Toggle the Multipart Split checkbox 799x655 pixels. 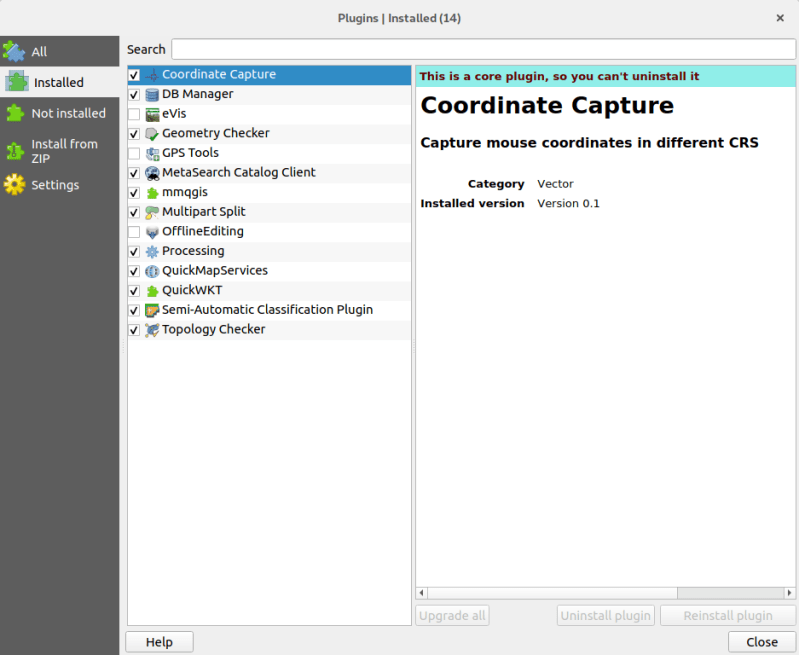point(134,213)
